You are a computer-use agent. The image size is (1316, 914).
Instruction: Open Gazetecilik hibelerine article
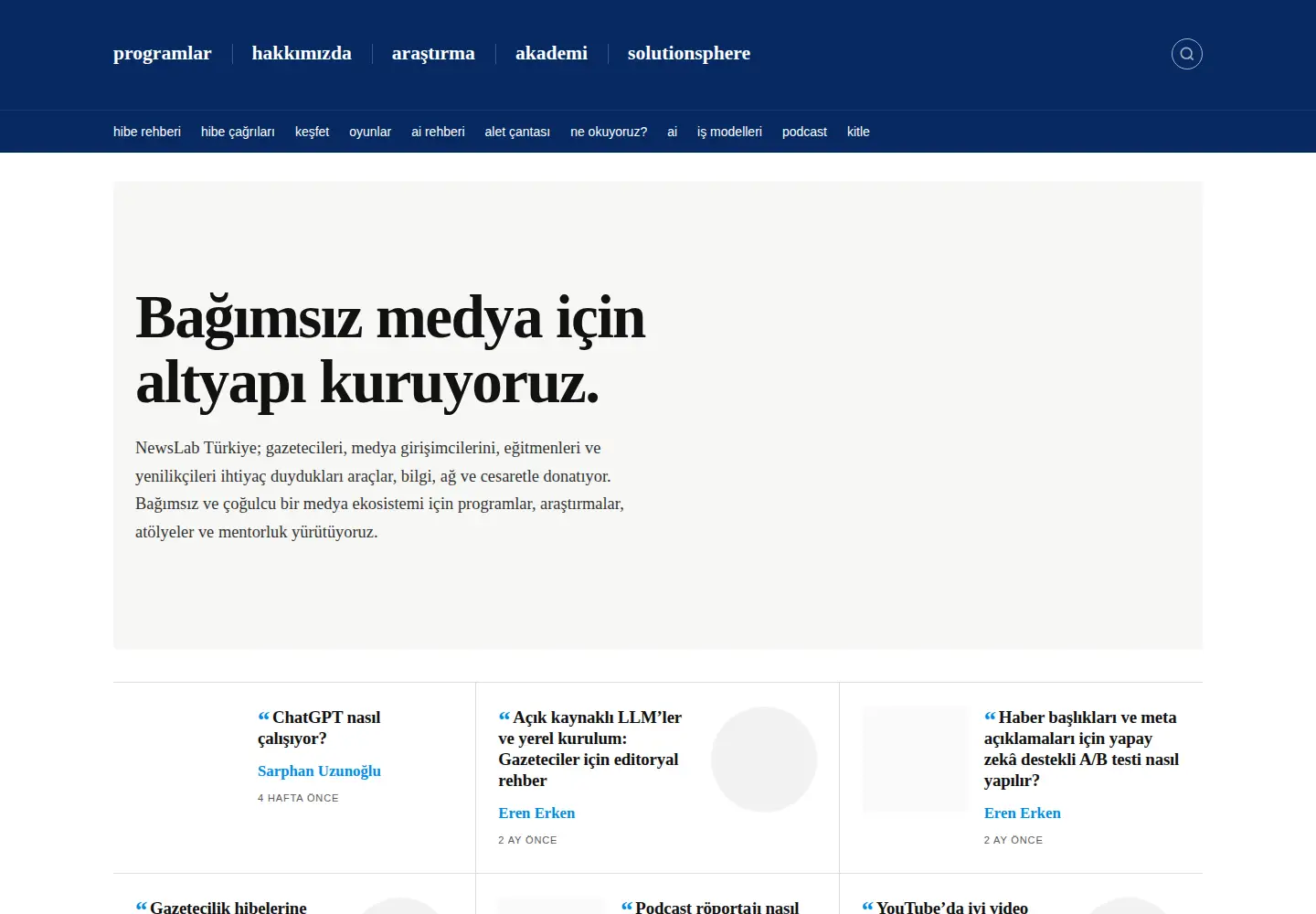pyautogui.click(x=221, y=907)
